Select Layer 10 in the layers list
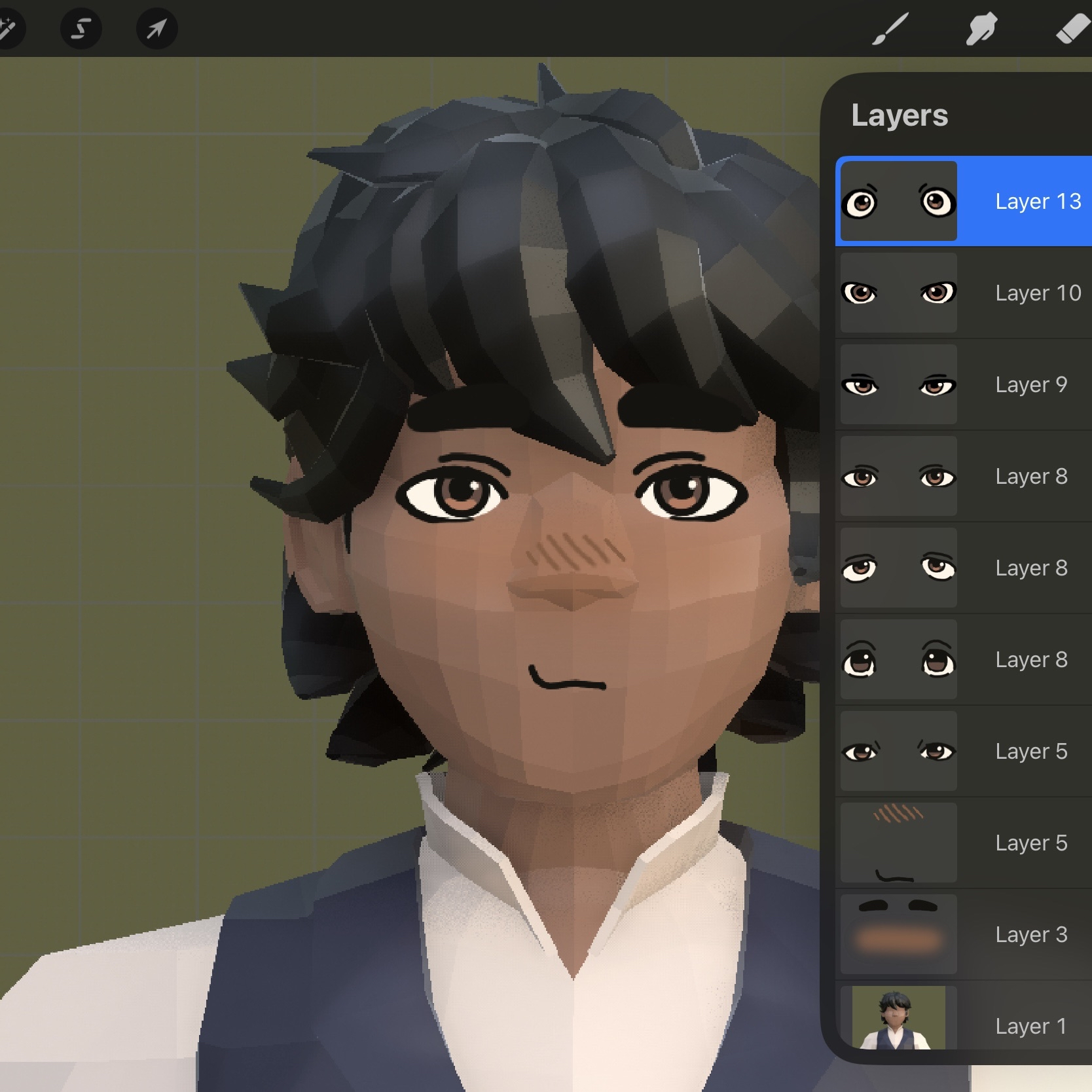 [x=964, y=293]
